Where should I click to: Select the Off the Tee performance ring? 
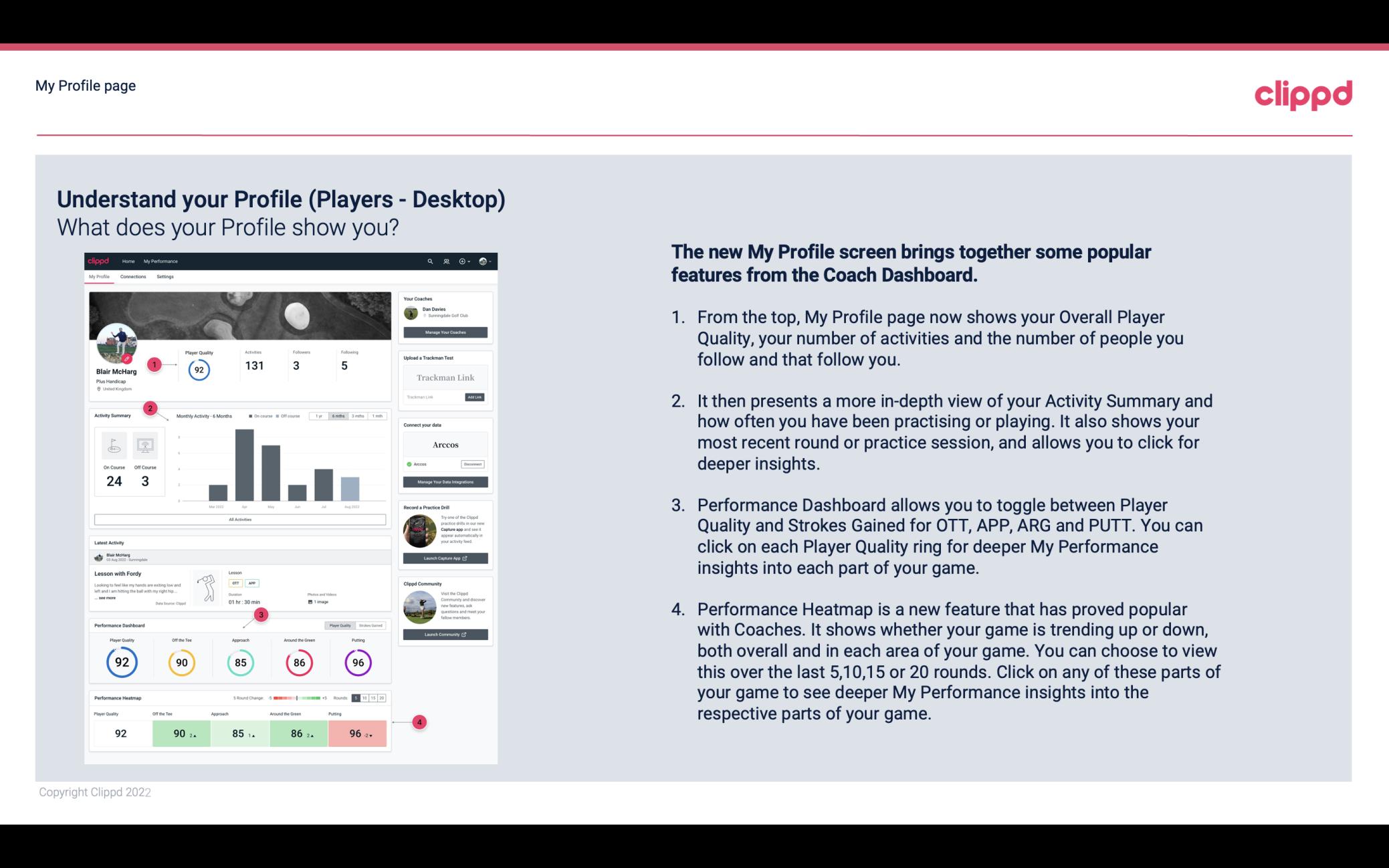pos(181,661)
